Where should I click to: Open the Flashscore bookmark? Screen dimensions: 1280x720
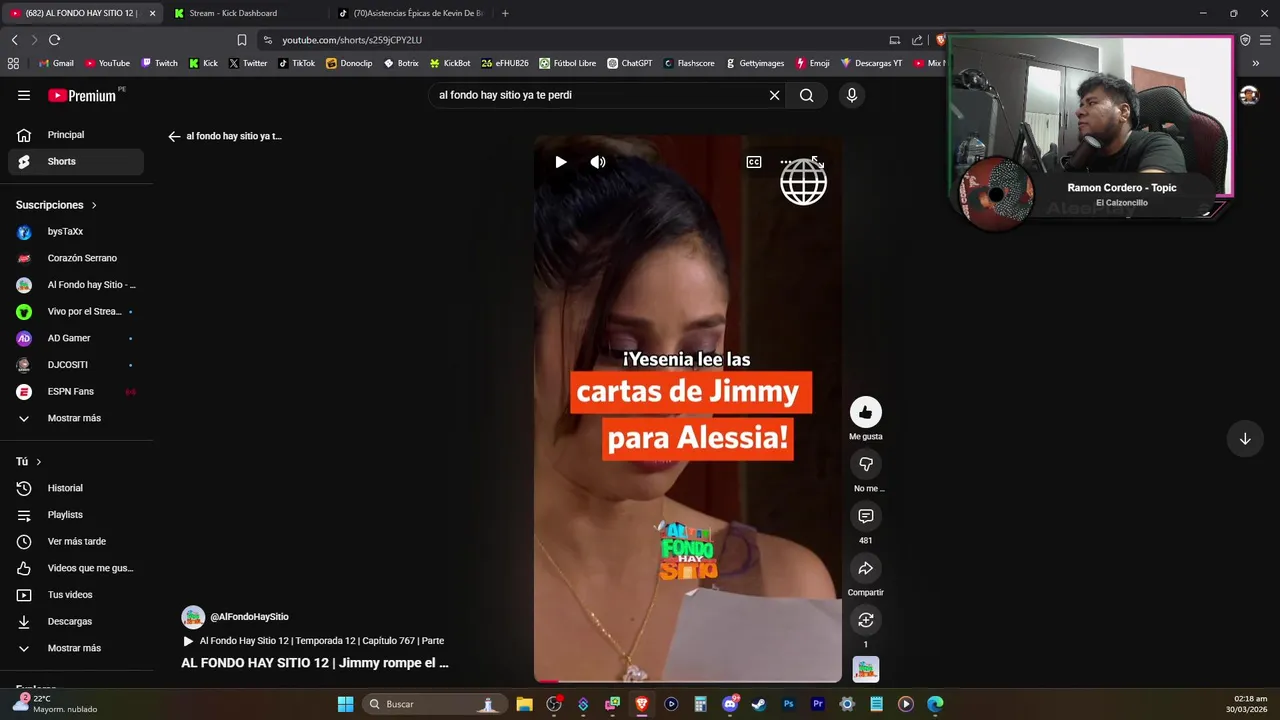pyautogui.click(x=690, y=63)
